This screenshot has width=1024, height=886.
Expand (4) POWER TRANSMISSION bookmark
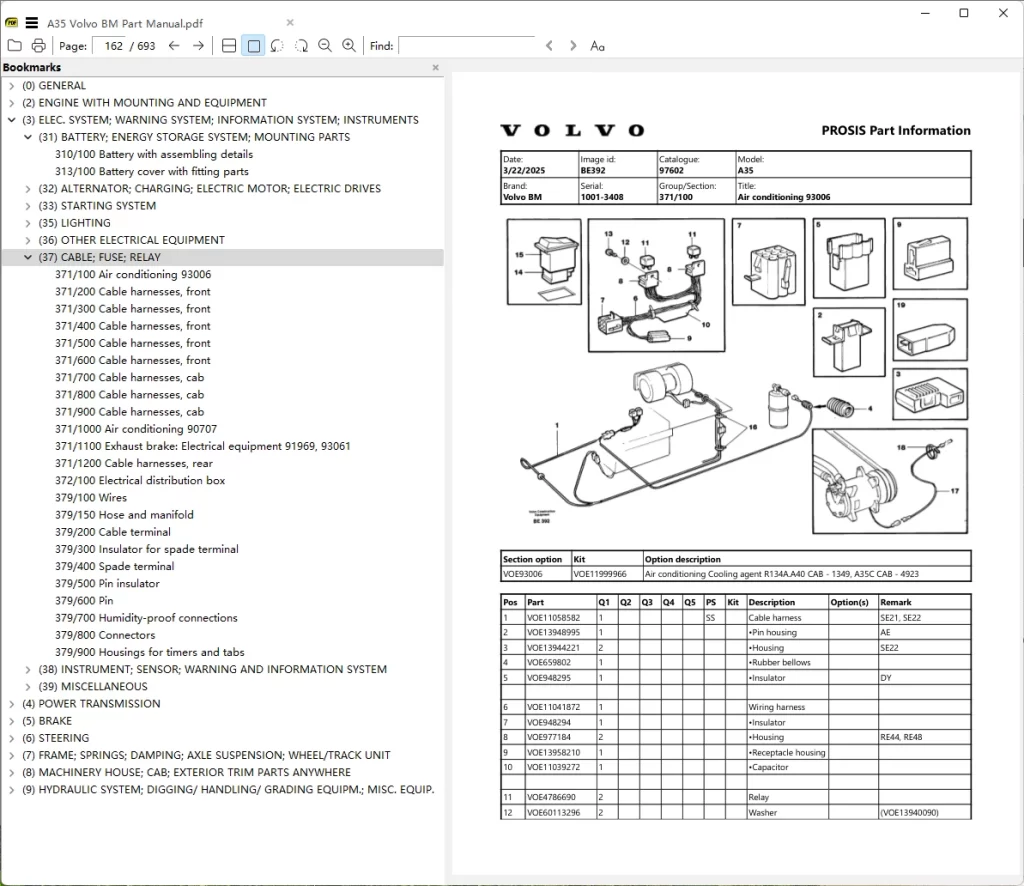(x=11, y=704)
